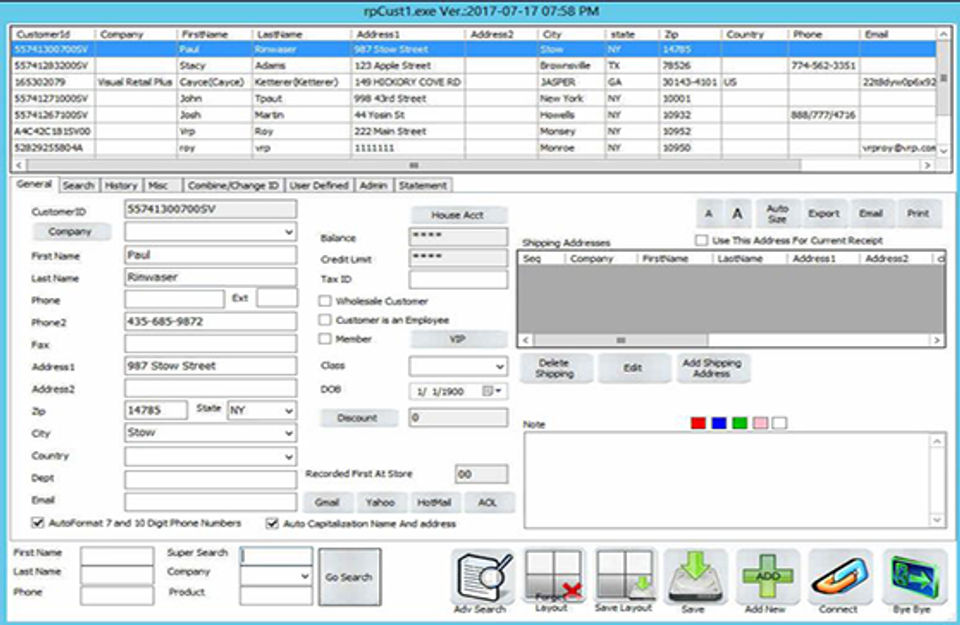Click the Connect link icon
Screen dimensions: 960x625
[x=839, y=577]
